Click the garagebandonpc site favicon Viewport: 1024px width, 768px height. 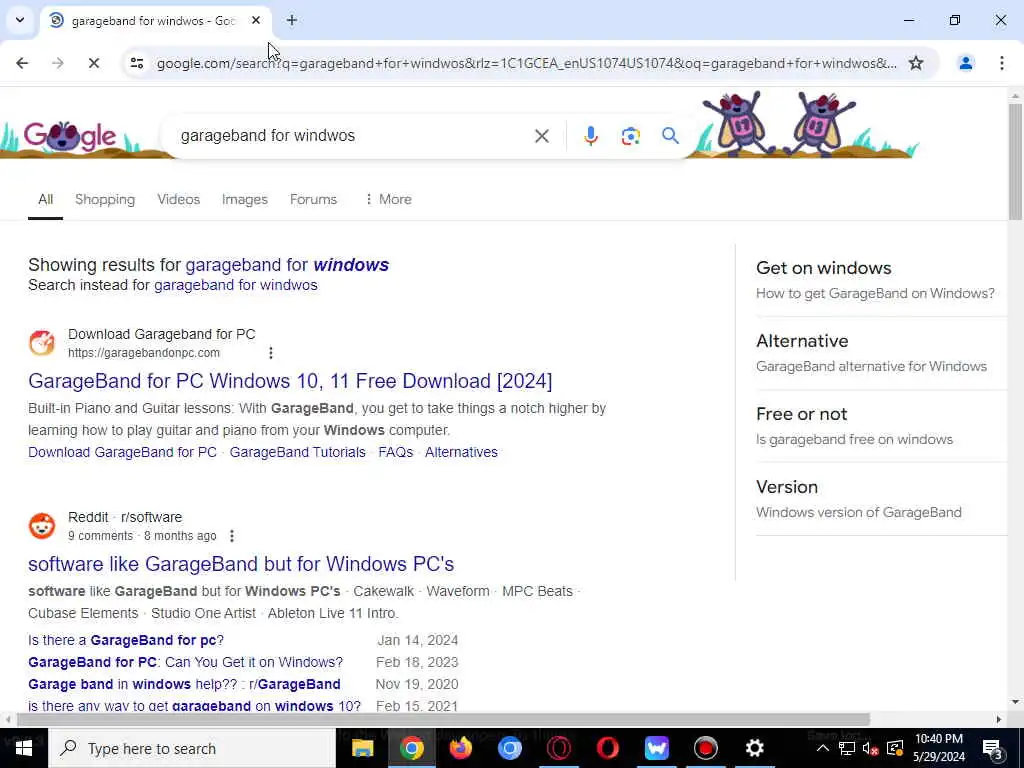pos(42,343)
